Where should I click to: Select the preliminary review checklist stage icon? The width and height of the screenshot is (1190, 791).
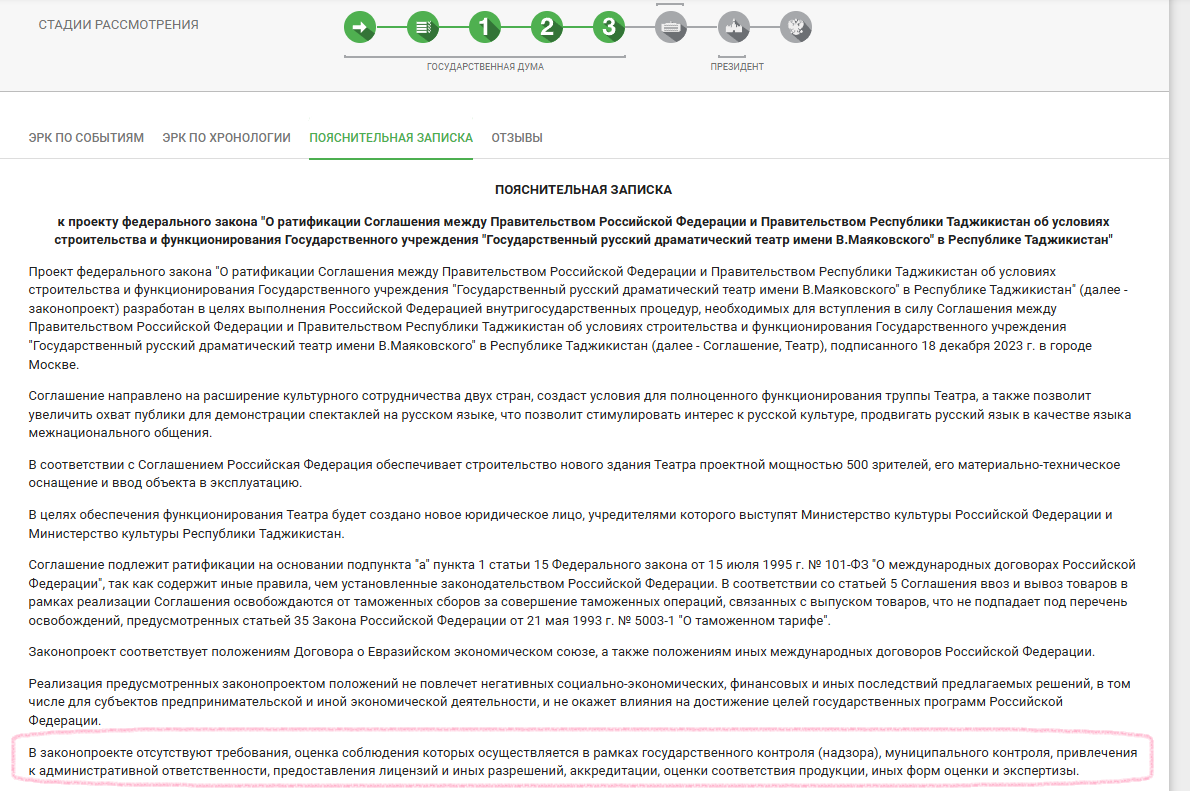[423, 27]
